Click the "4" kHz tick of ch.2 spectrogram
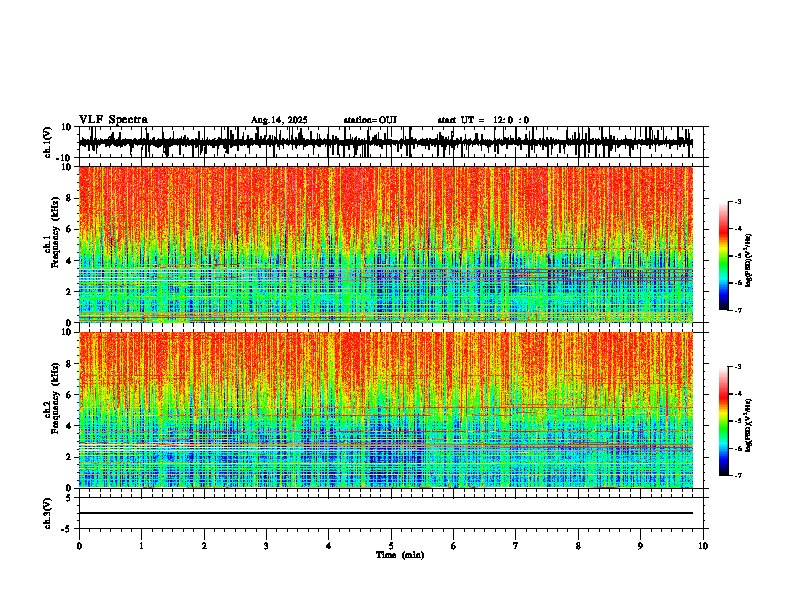The height and width of the screenshot is (612, 792). tap(70, 426)
